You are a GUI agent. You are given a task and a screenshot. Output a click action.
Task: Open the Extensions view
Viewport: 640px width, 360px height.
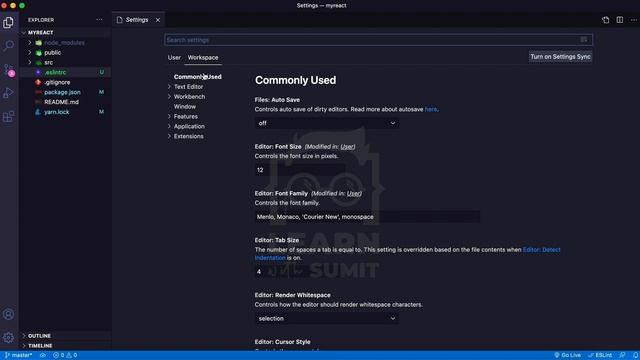tap(9, 117)
